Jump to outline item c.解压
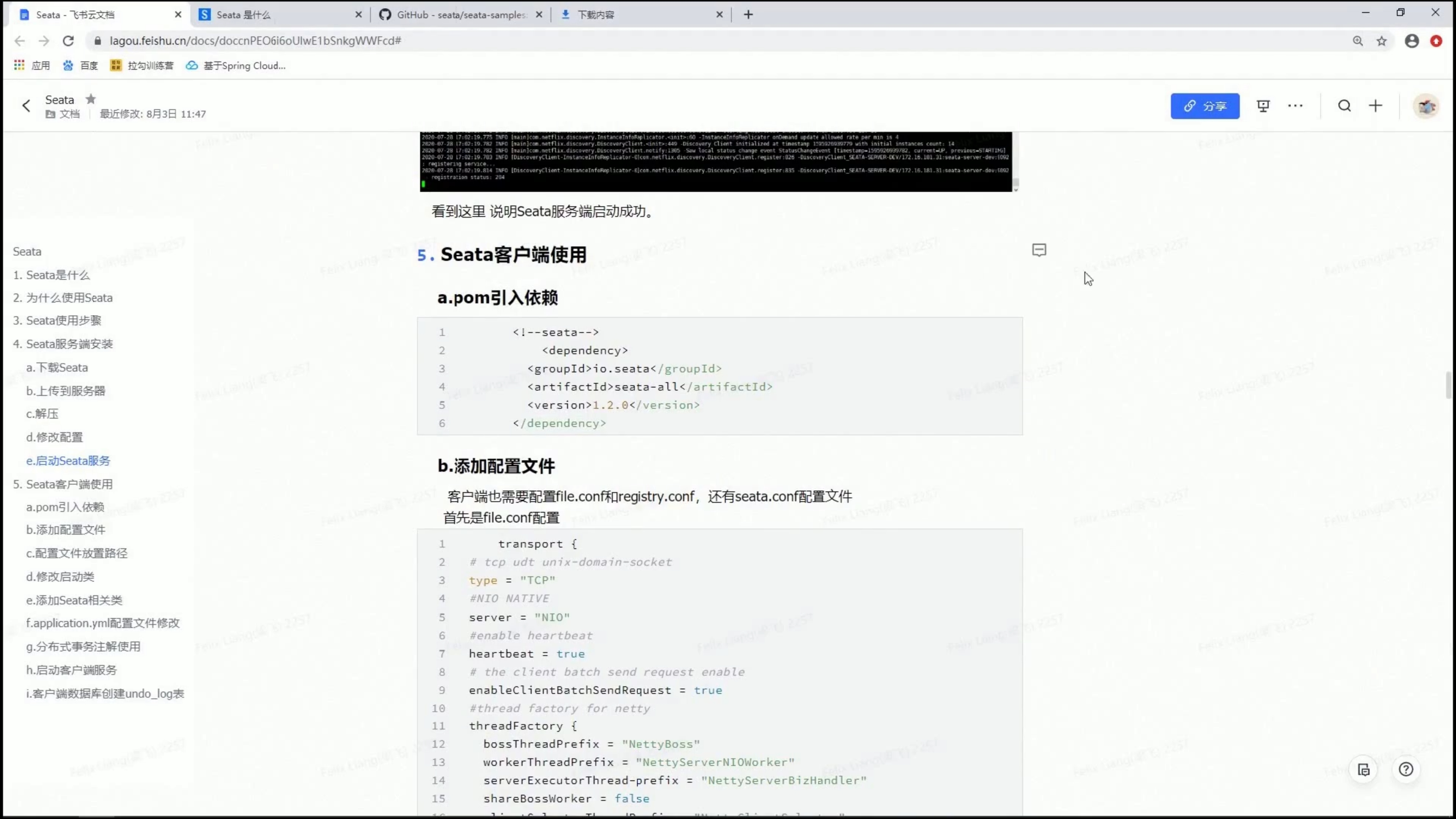Viewport: 1456px width, 819px height. tap(42, 414)
